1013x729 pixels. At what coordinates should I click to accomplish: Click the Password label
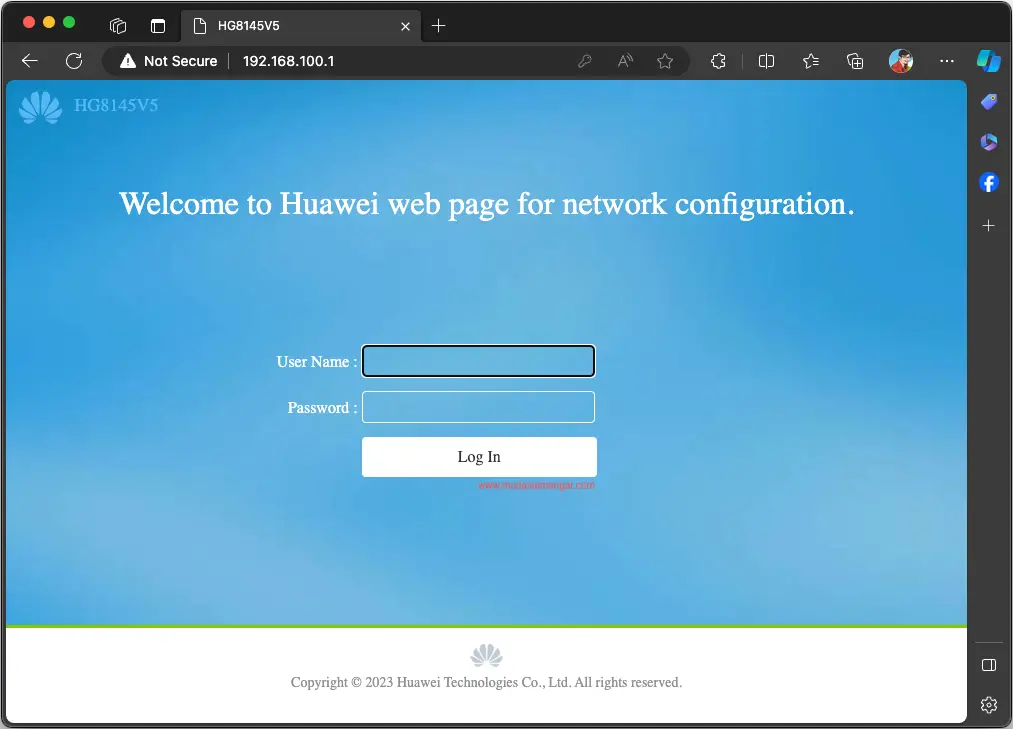click(x=322, y=408)
